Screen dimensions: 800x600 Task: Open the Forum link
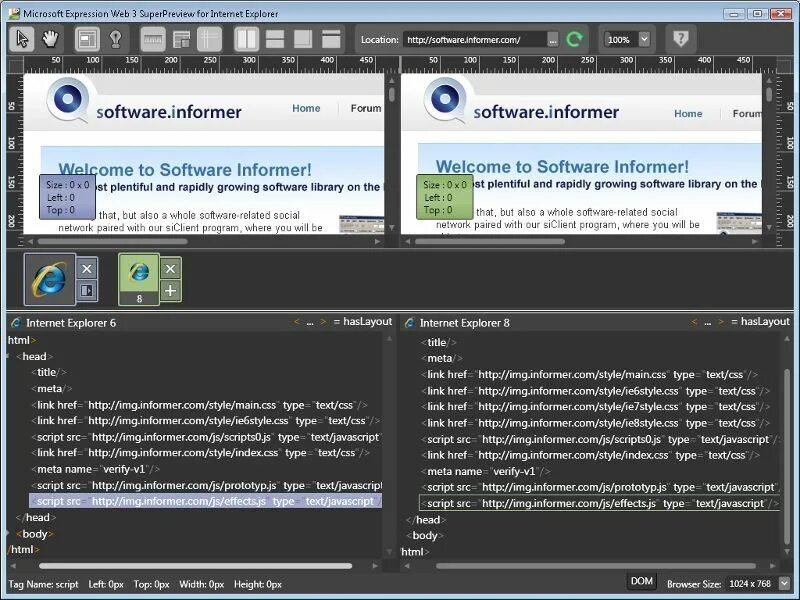click(x=366, y=108)
